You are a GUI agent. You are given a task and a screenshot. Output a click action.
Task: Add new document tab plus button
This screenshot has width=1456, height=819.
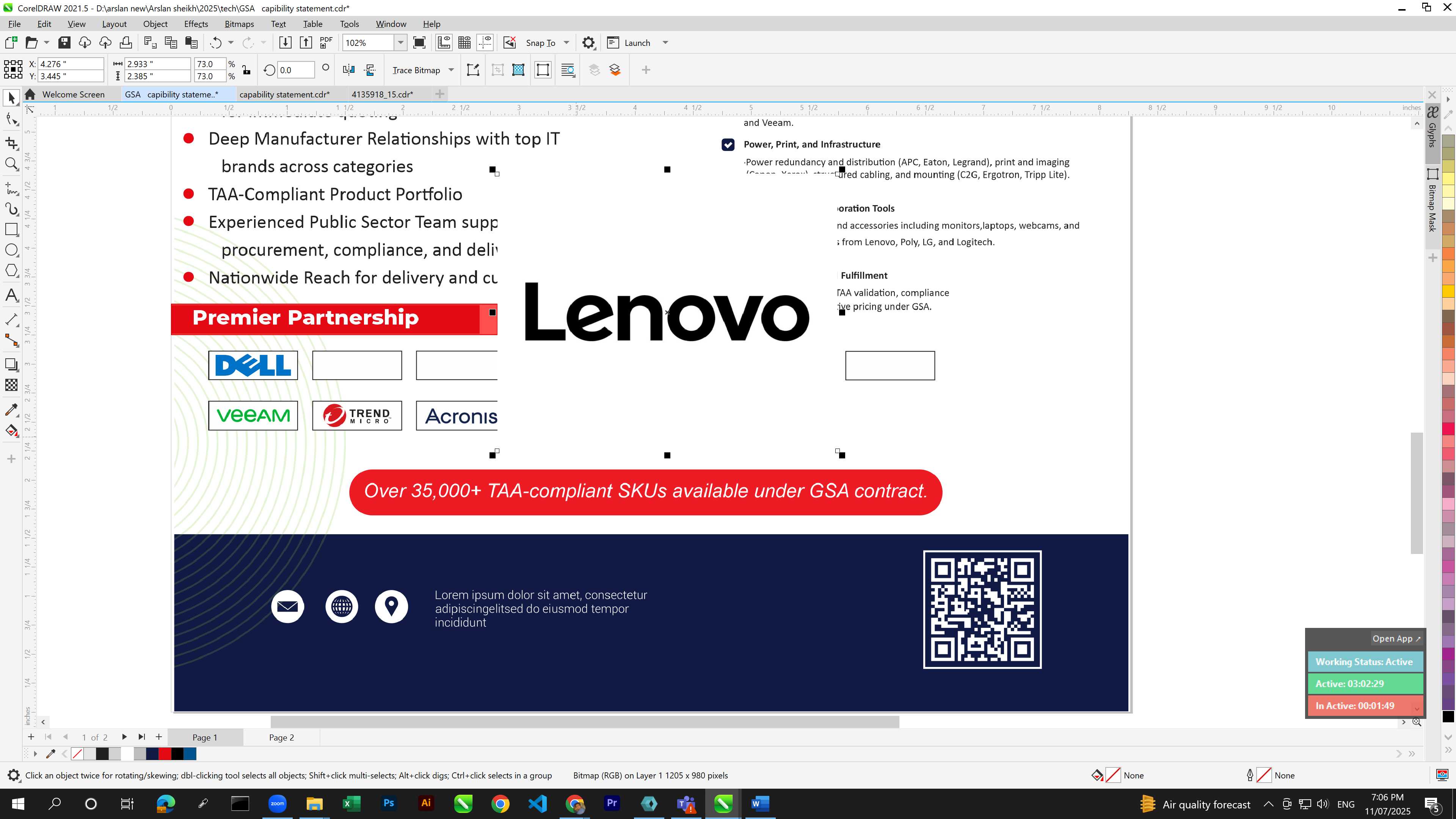coord(440,94)
